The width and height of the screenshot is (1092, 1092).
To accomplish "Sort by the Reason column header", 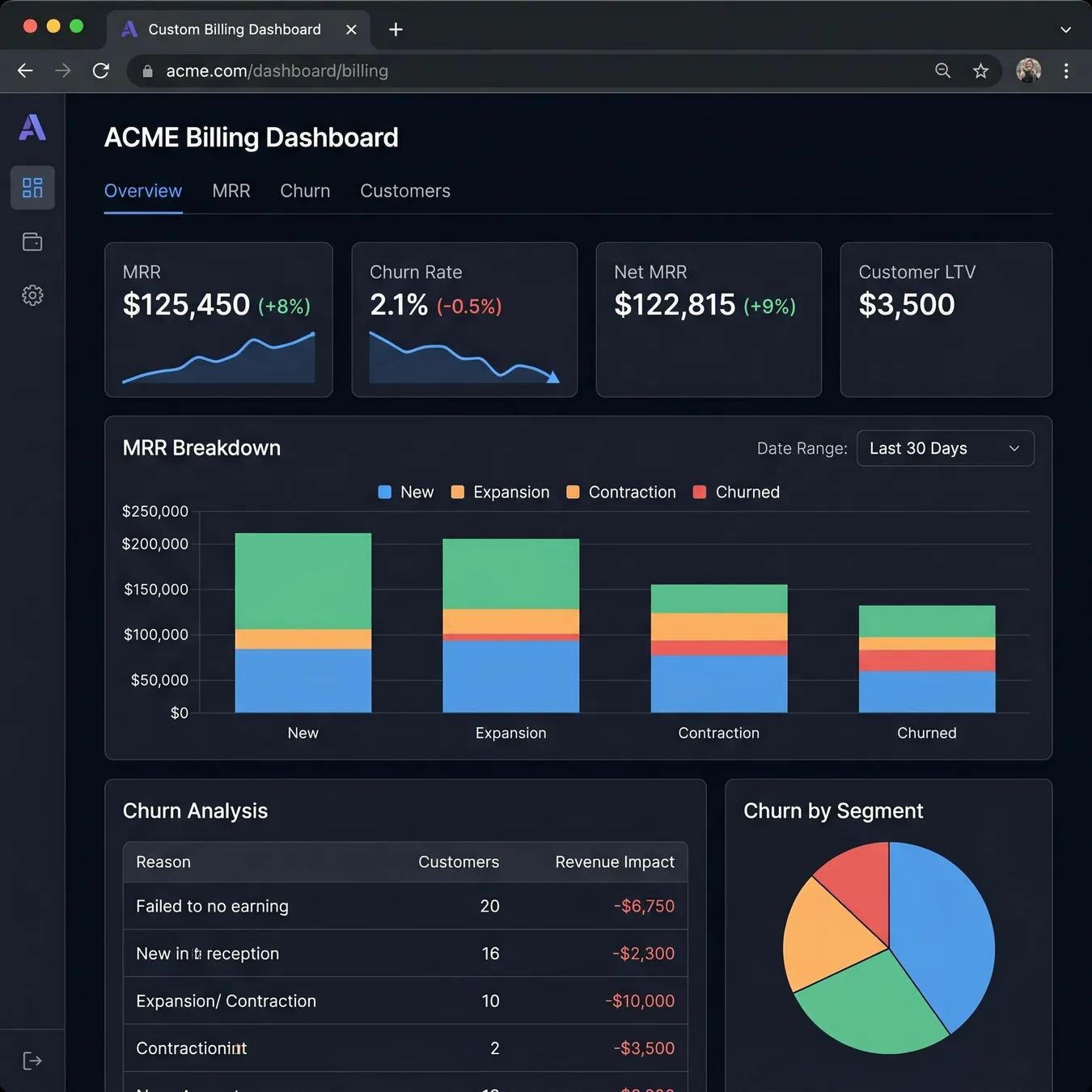I will tap(163, 862).
